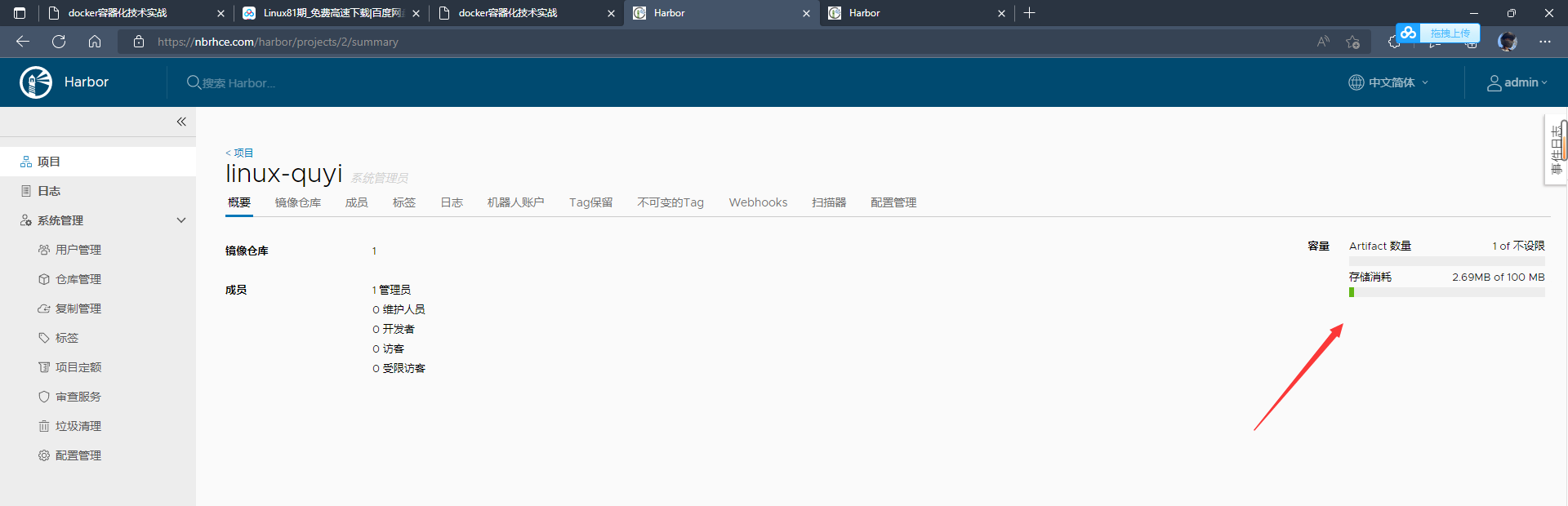Click the browser address bar URL
1568x506 pixels.
[x=278, y=42]
